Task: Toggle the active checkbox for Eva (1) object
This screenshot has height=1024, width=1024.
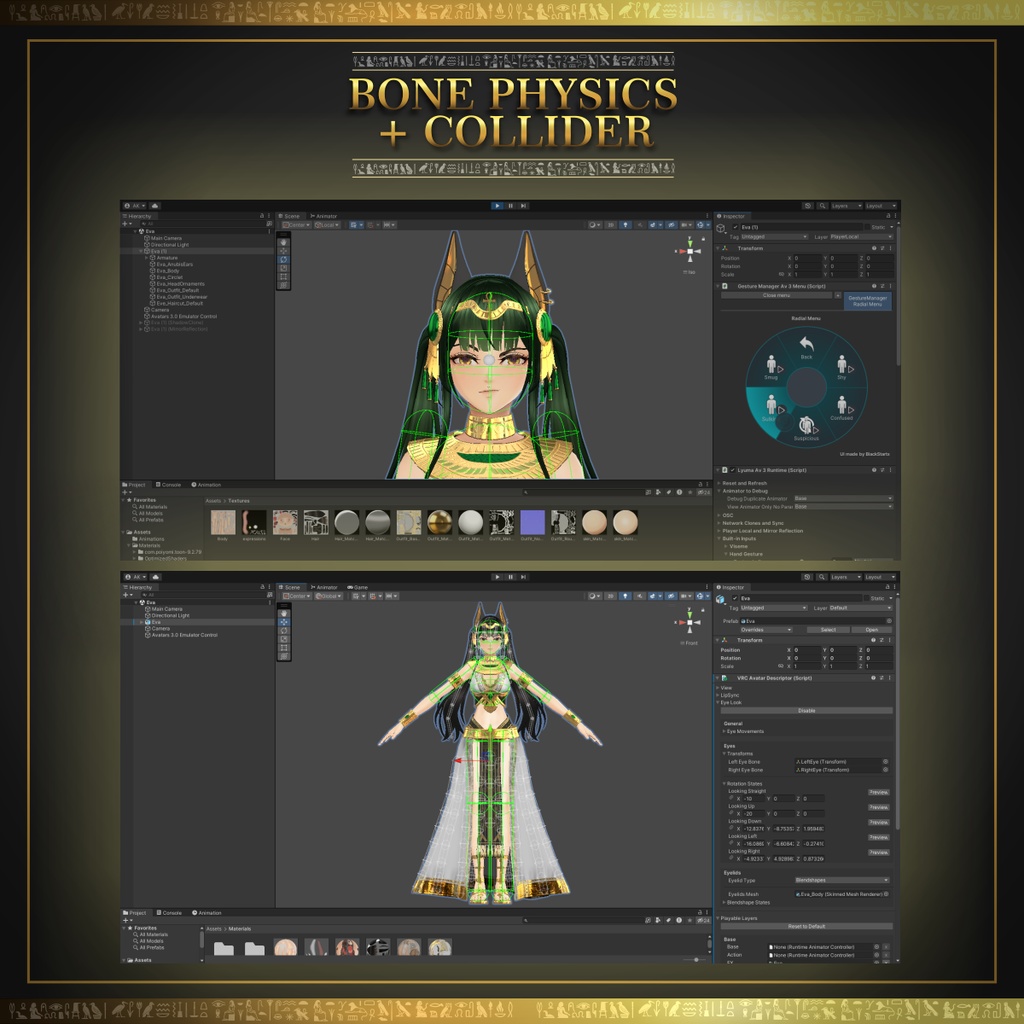Action: 736,227
